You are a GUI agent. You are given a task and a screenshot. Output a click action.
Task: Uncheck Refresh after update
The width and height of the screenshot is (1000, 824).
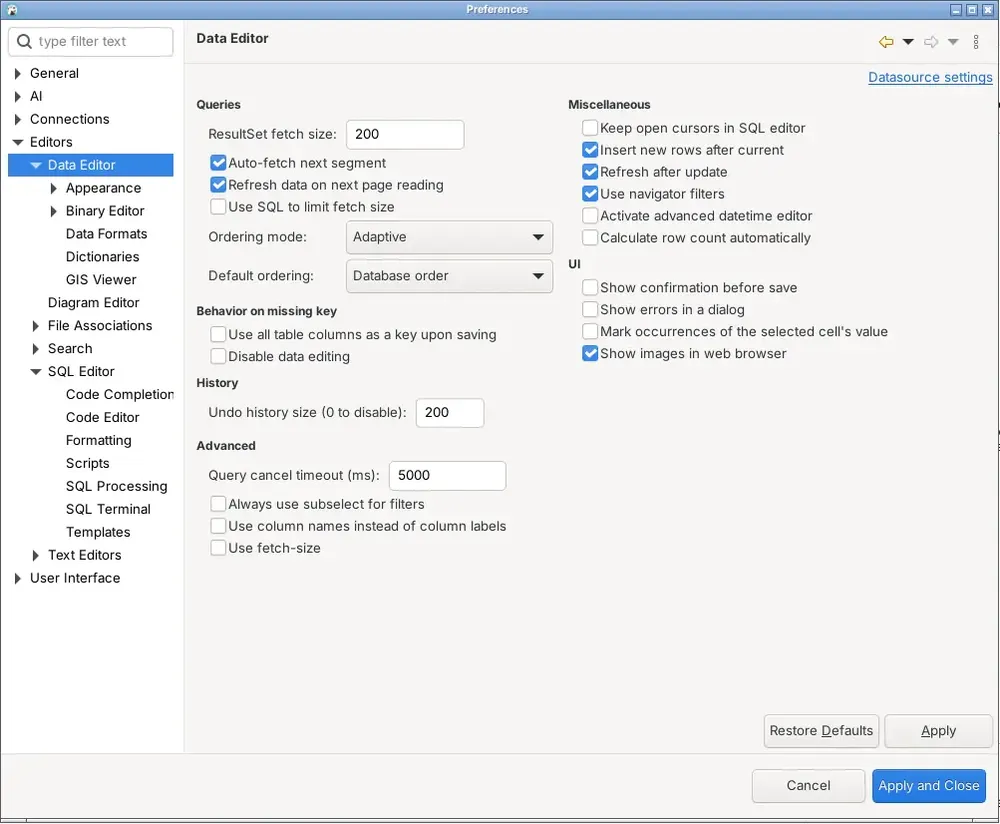click(590, 172)
